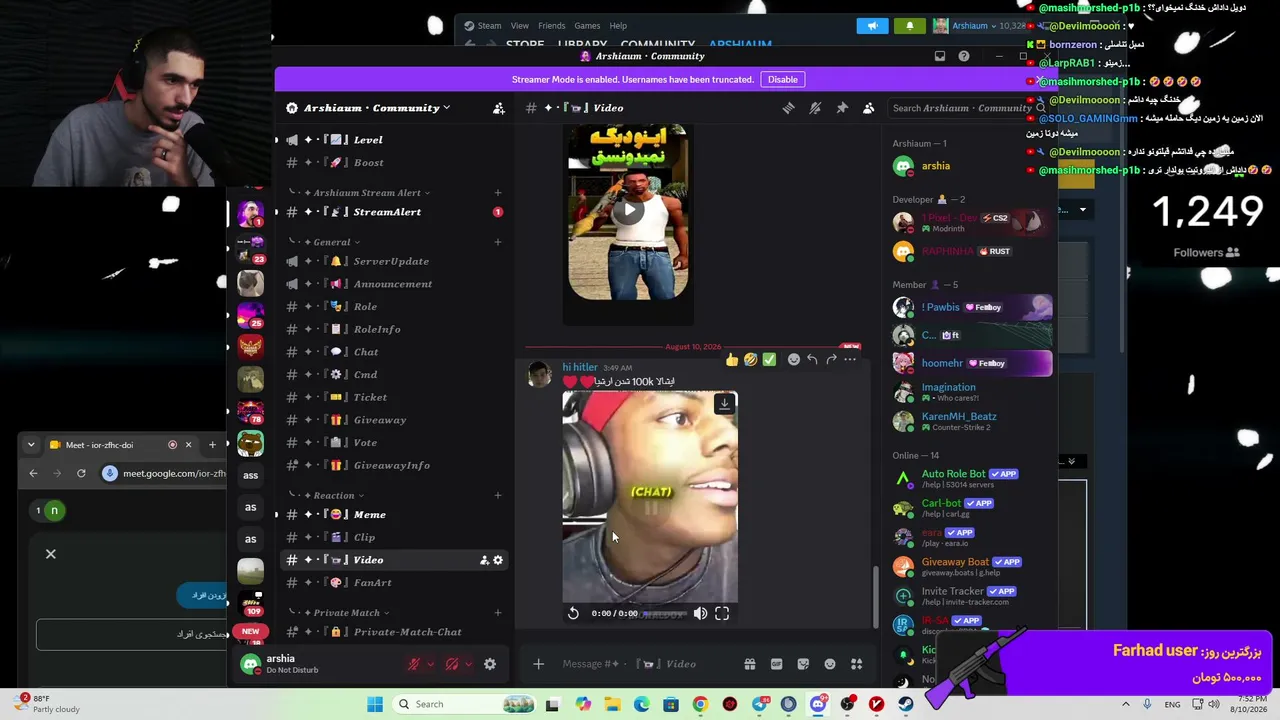This screenshot has width=1280, height=720.
Task: Create channel in Private Match category
Action: pos(498,613)
